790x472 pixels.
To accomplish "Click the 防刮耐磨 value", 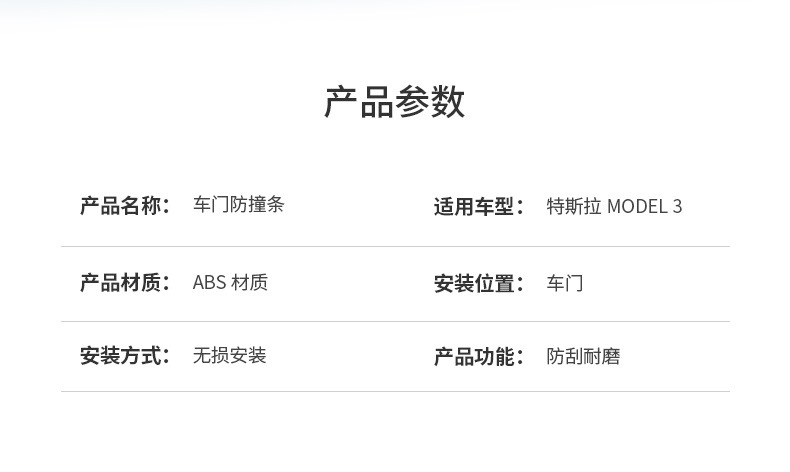I will (x=583, y=356).
